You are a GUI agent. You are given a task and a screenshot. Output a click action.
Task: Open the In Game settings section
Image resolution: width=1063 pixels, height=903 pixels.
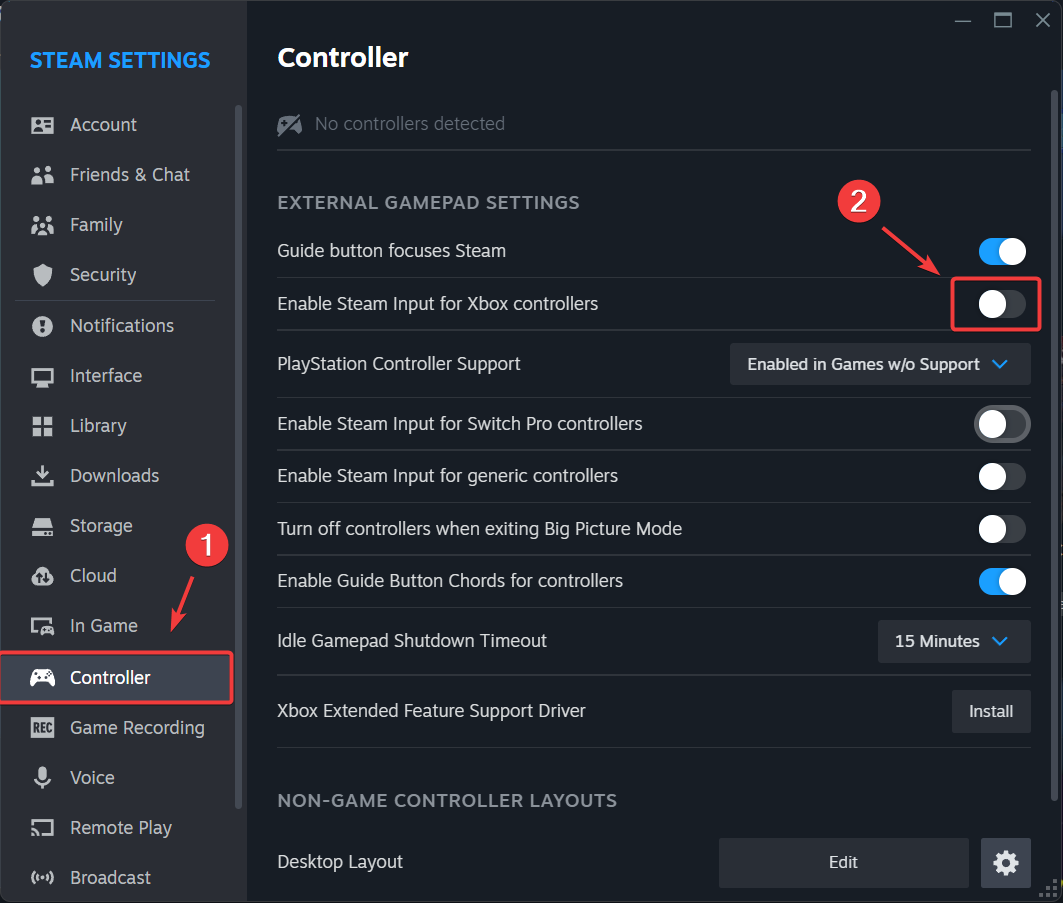click(103, 626)
